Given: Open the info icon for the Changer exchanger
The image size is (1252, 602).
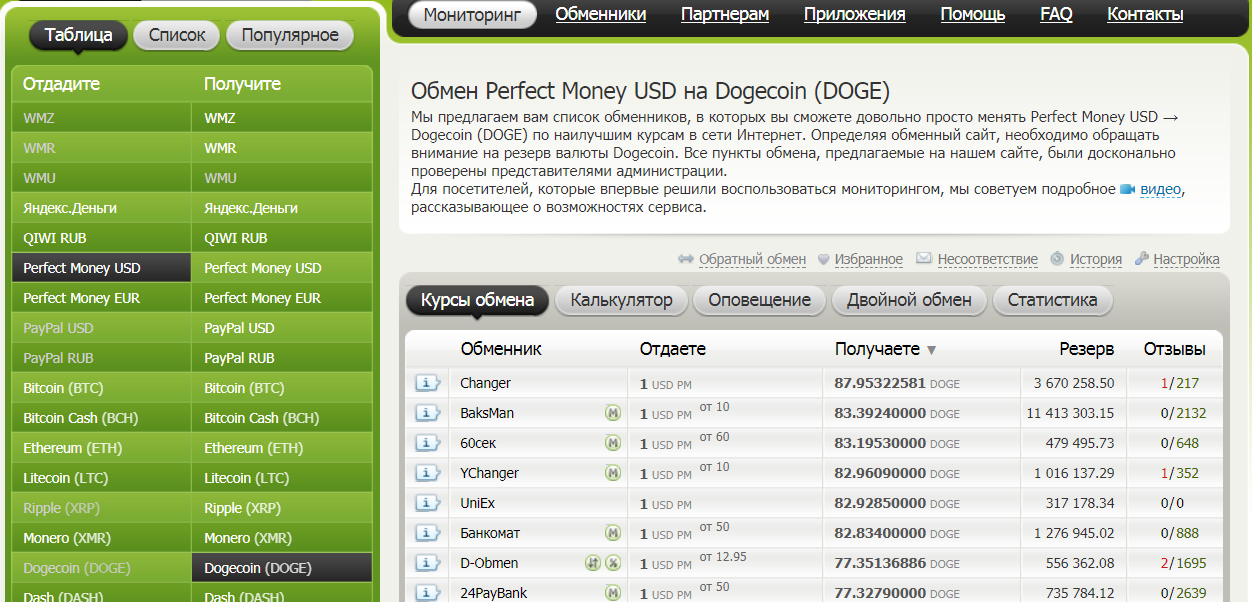Looking at the screenshot, I should pyautogui.click(x=427, y=383).
